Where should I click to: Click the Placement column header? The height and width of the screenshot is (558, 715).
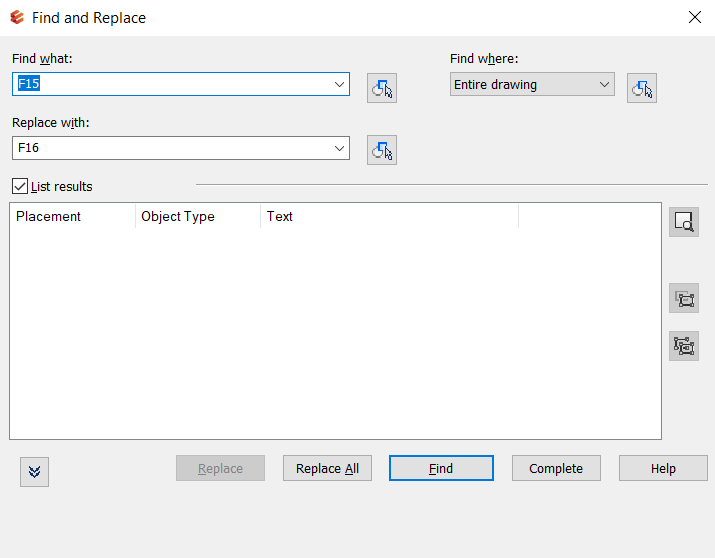pyautogui.click(x=72, y=216)
